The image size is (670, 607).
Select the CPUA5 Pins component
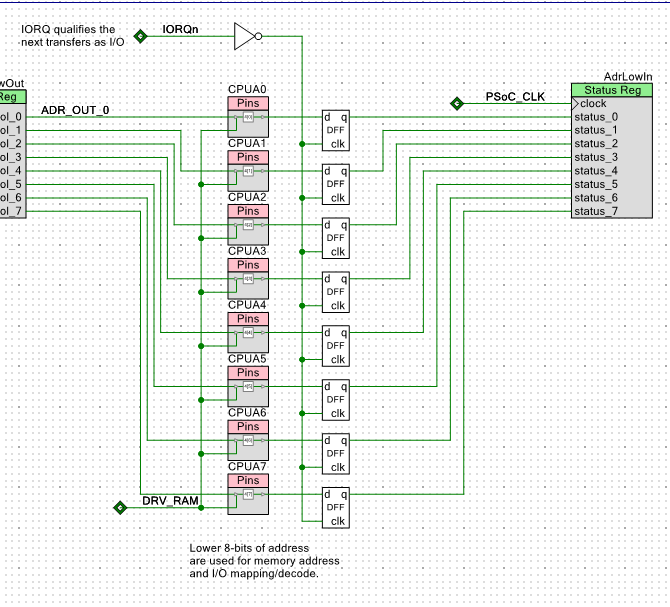pos(247,386)
